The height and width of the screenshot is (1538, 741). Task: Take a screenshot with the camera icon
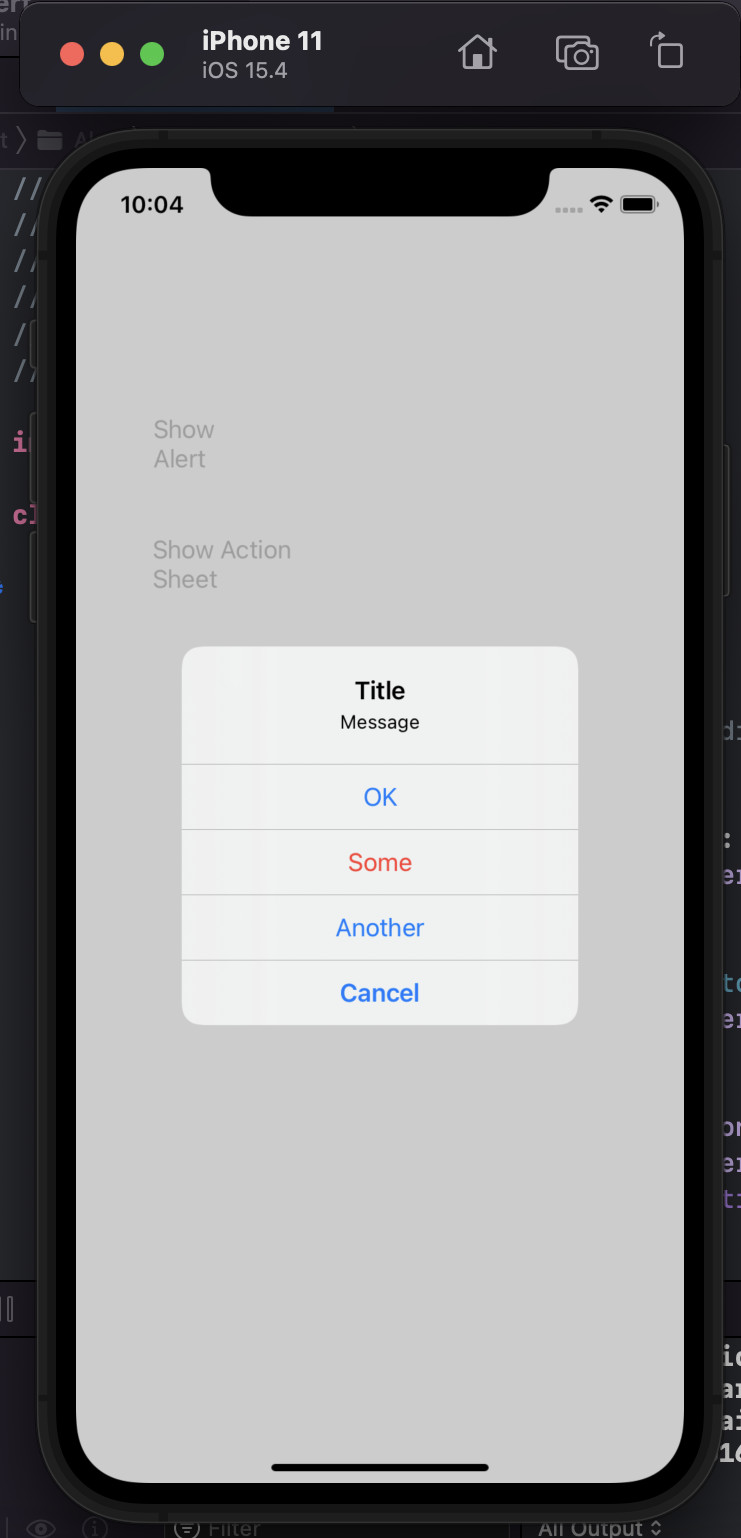tap(577, 52)
